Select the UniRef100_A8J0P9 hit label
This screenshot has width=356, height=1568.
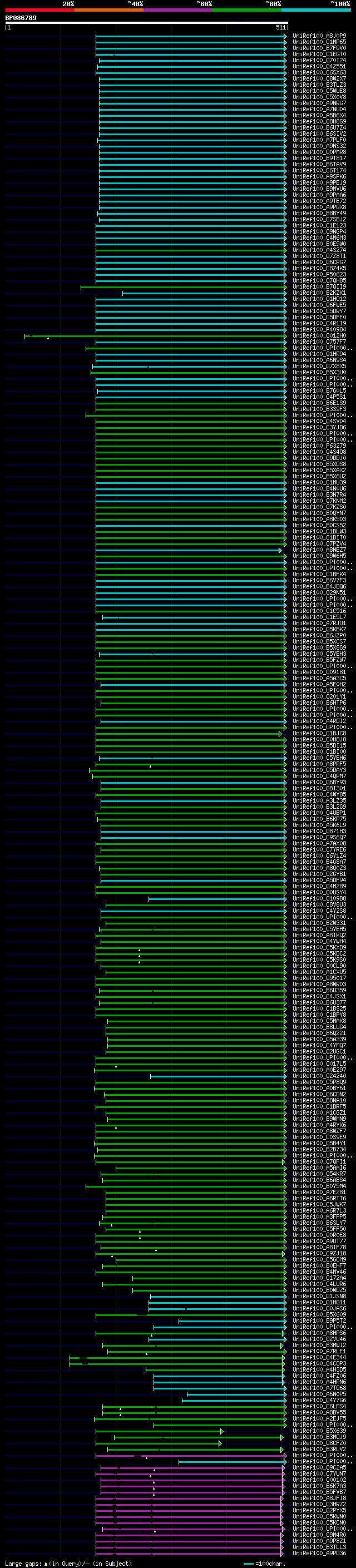click(319, 36)
